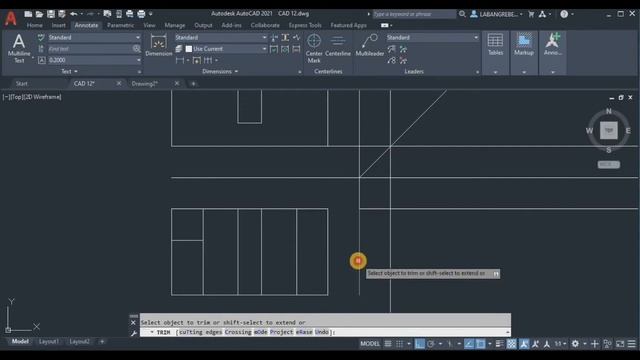Switch to the Layout1 tab

pos(49,341)
